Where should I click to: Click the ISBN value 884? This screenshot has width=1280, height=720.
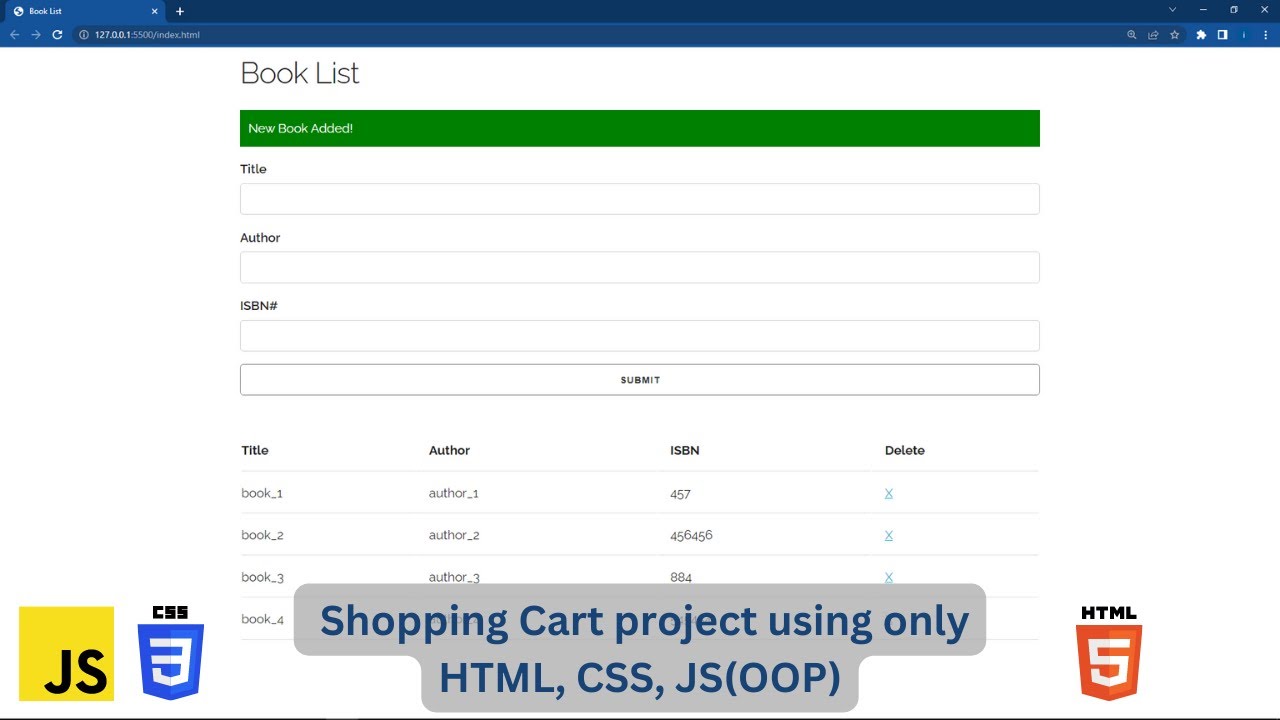tap(681, 577)
